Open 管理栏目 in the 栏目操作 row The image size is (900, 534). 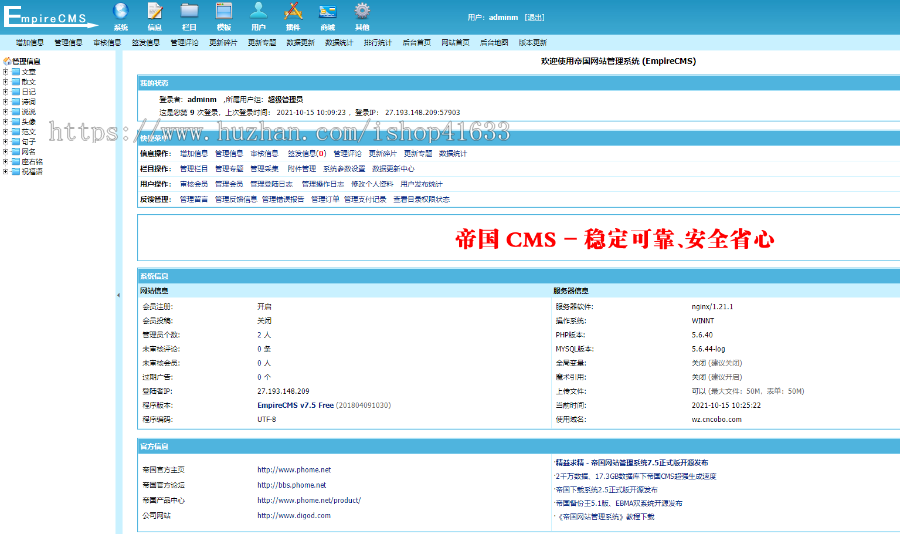(194, 169)
